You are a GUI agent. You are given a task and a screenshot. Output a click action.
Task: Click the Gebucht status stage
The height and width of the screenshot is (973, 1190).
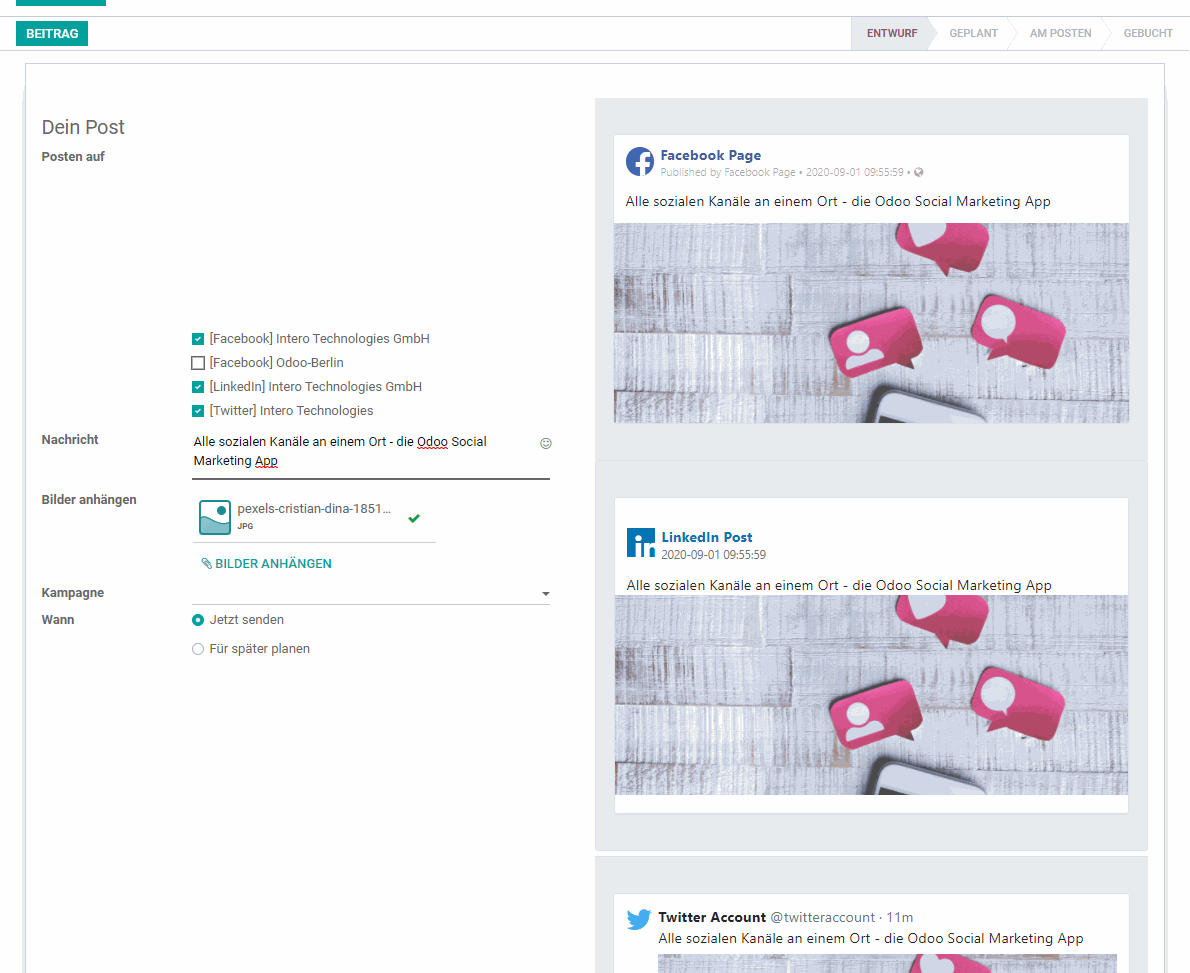pyautogui.click(x=1148, y=33)
